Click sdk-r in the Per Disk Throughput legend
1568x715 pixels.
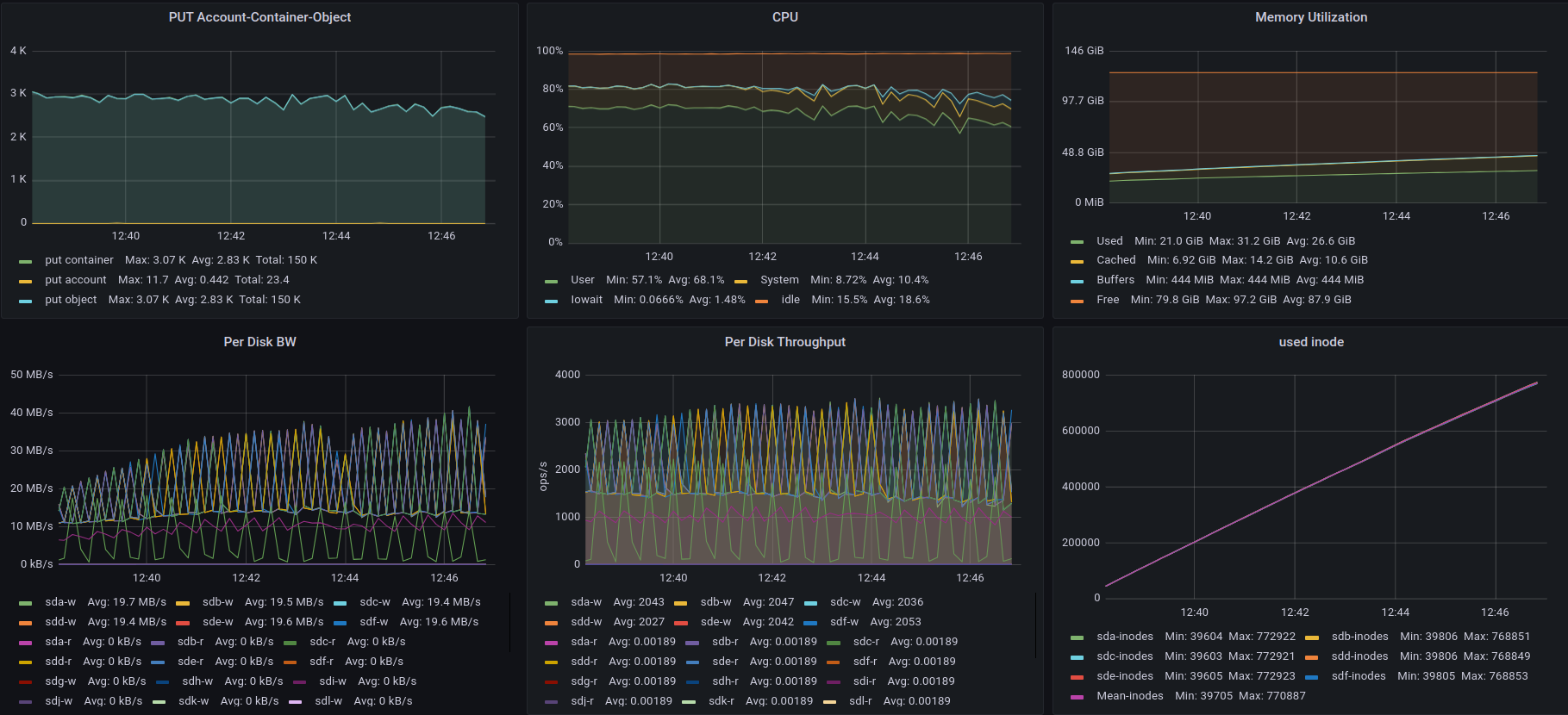(722, 701)
